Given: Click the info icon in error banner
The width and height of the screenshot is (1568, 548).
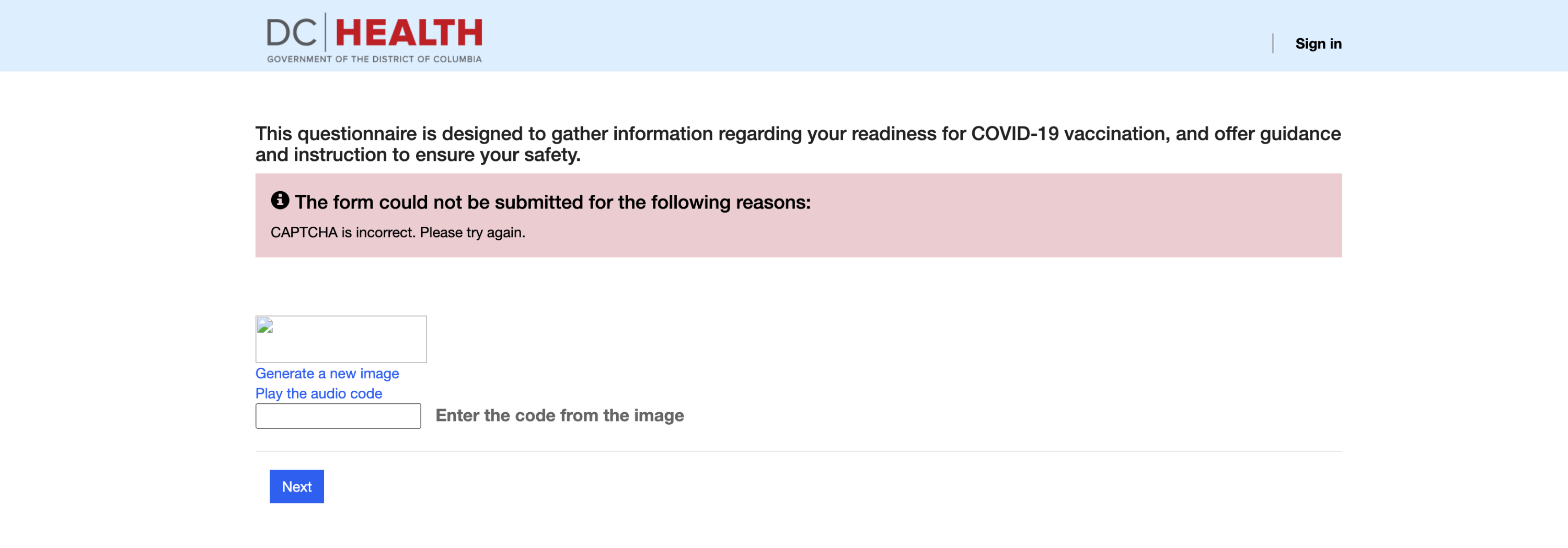Looking at the screenshot, I should click(280, 200).
